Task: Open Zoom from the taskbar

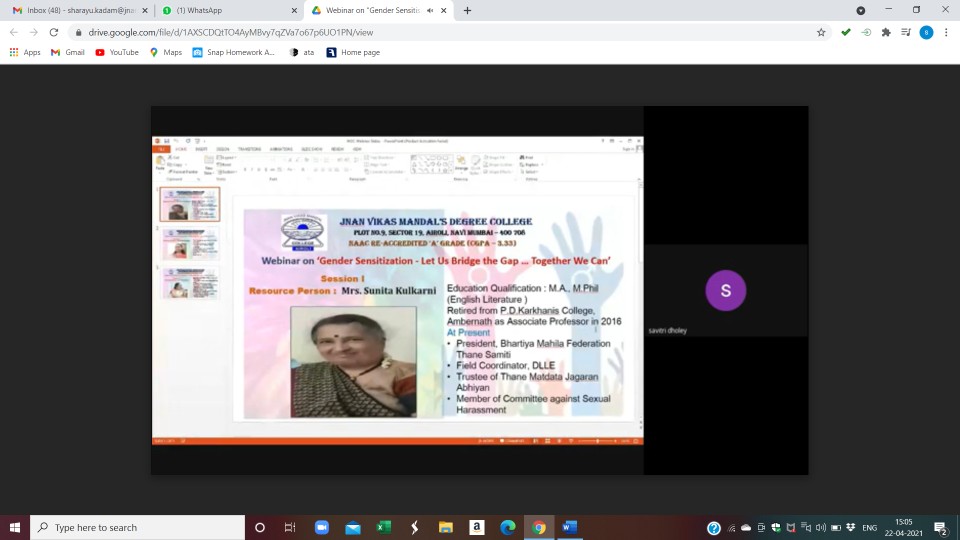Action: point(321,527)
